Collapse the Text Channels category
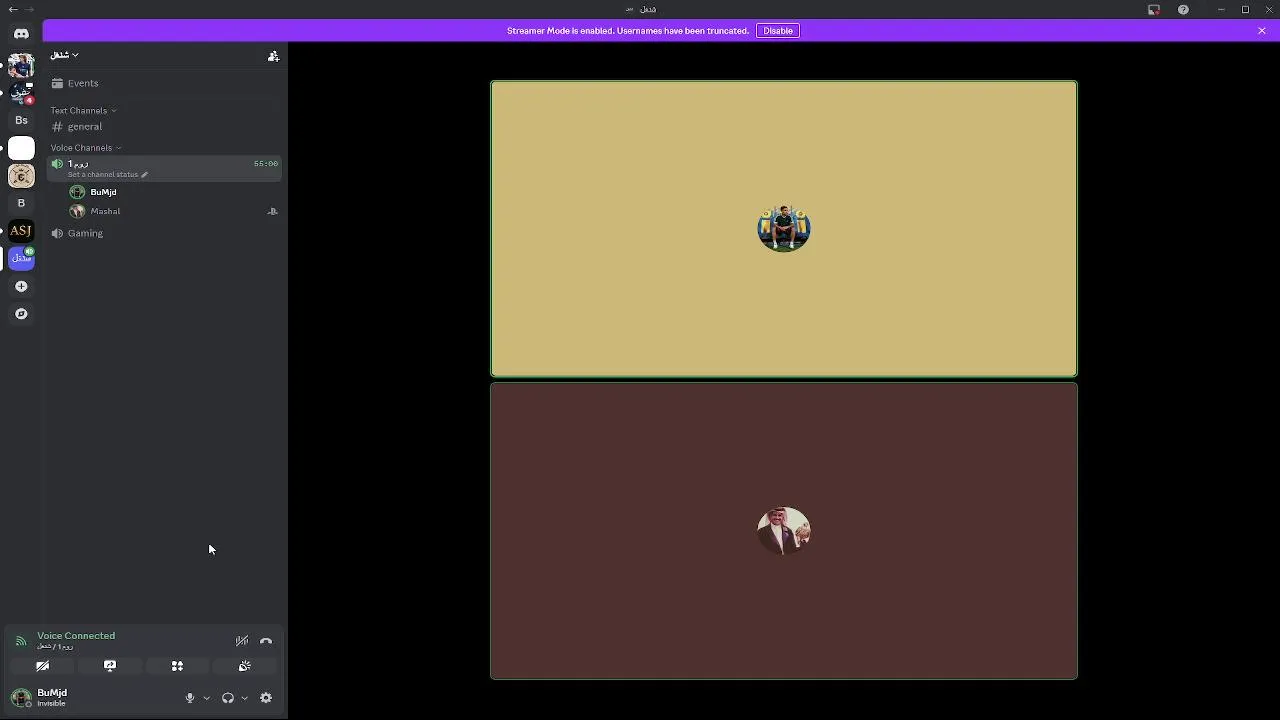The width and height of the screenshot is (1280, 720). click(83, 110)
